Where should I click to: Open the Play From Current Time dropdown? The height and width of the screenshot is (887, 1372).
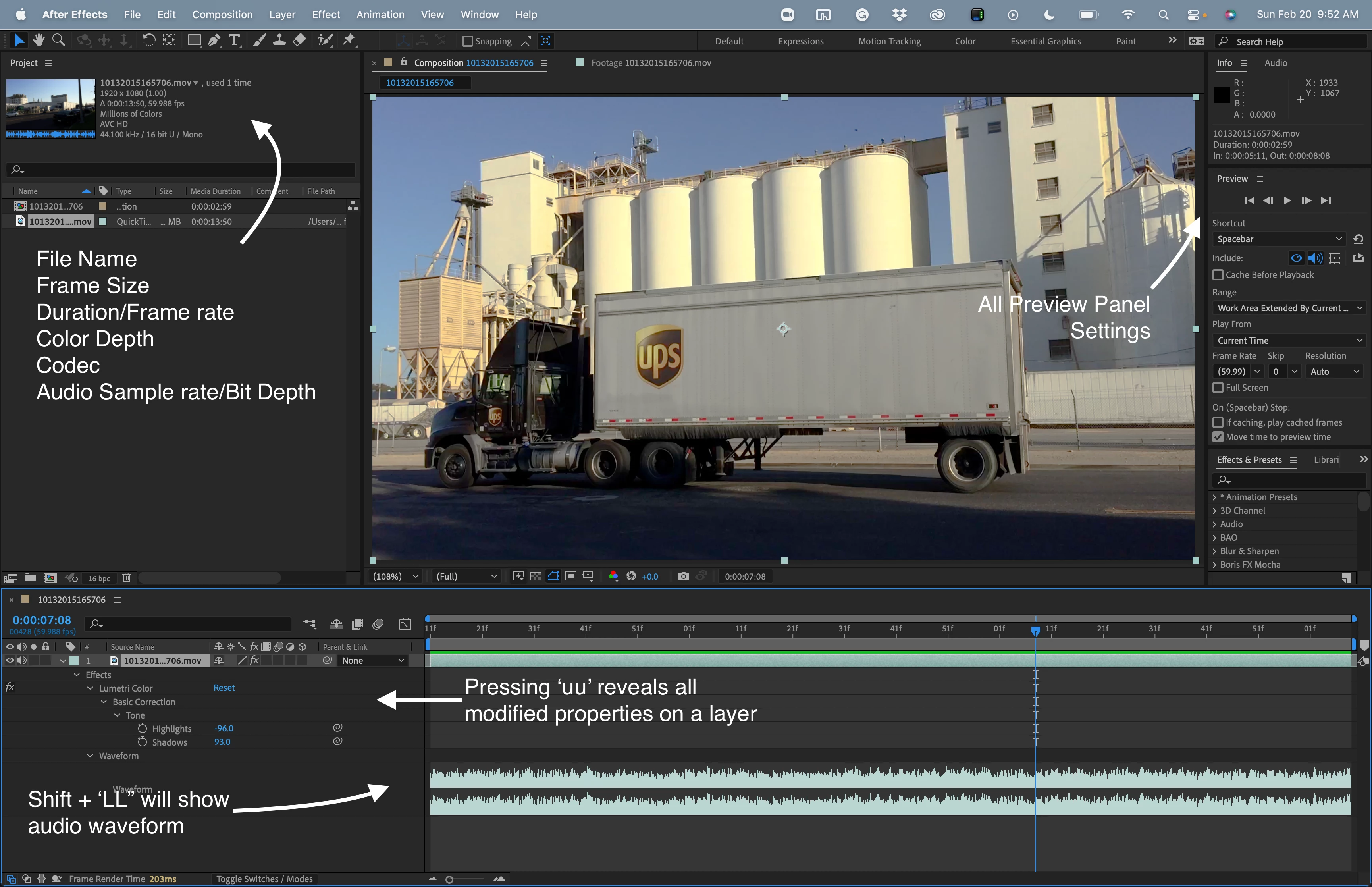pos(1289,340)
